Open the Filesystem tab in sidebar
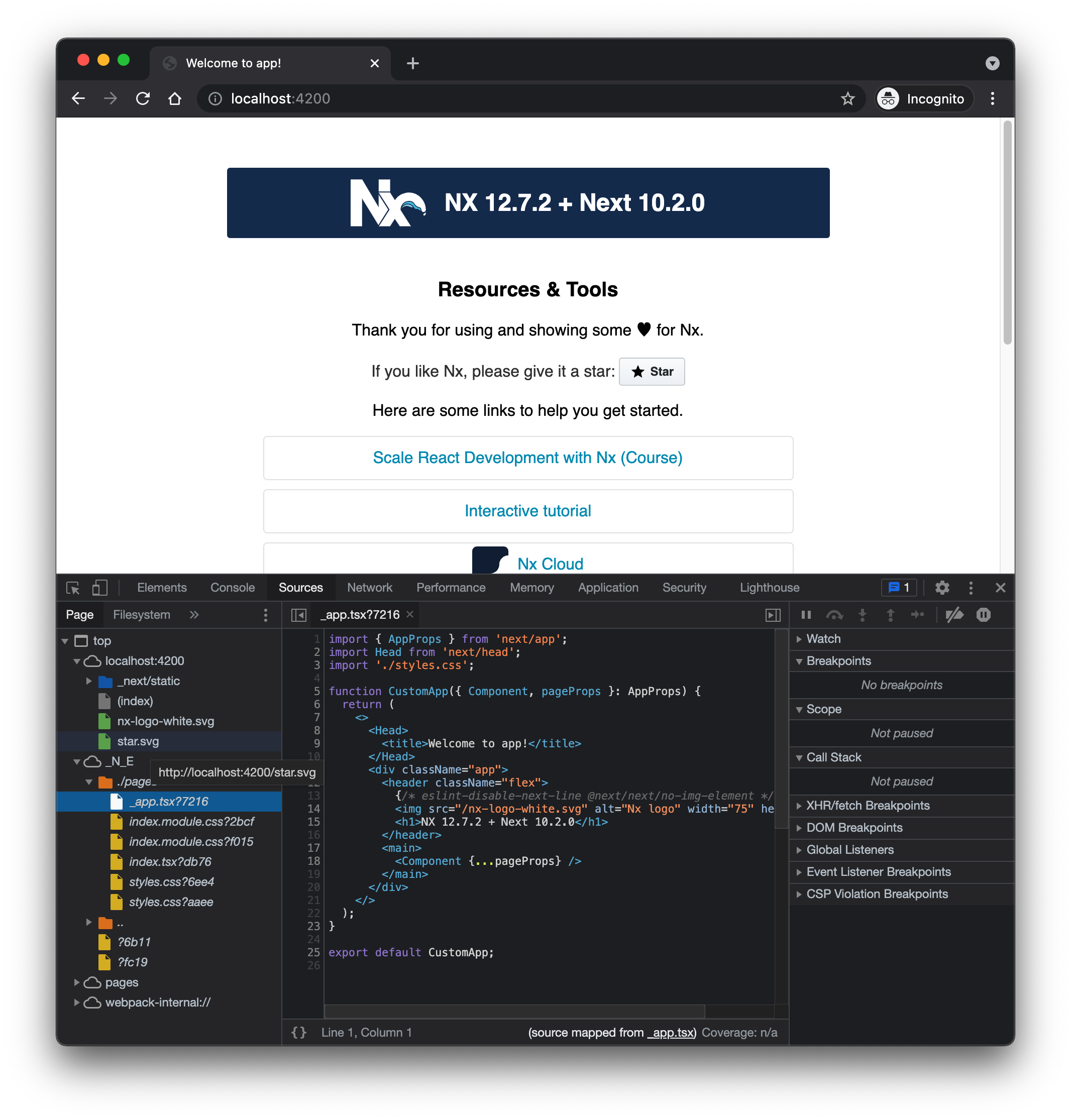The width and height of the screenshot is (1071, 1120). pyautogui.click(x=142, y=614)
